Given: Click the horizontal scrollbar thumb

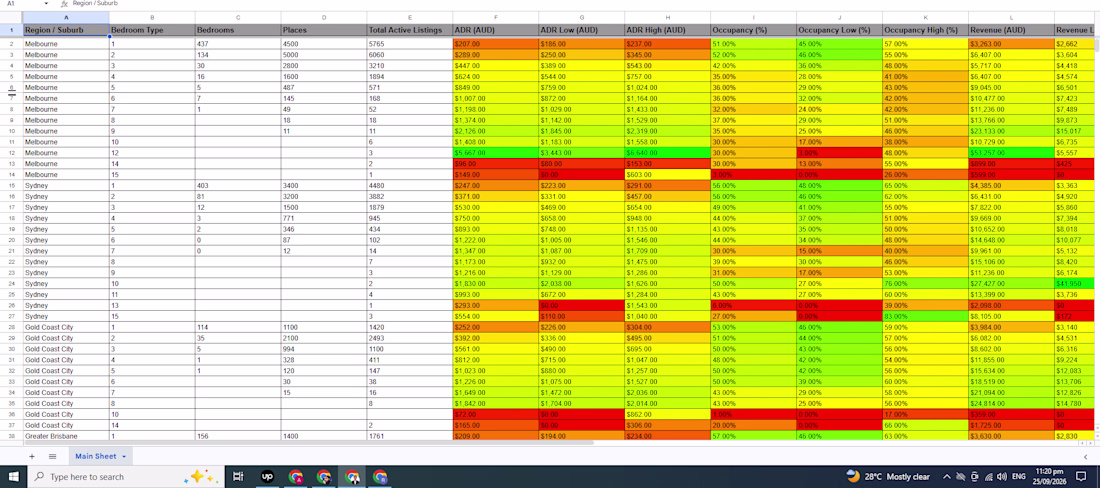Looking at the screenshot, I should [x=309, y=443].
